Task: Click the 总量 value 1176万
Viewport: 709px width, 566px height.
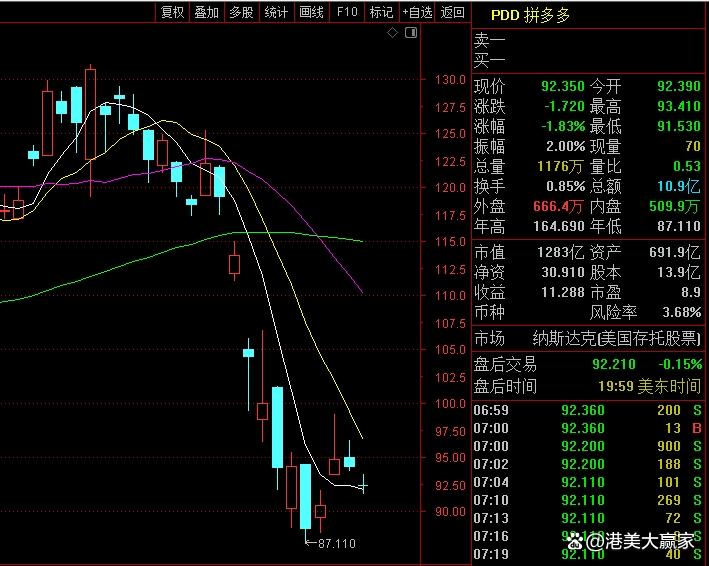Action: pyautogui.click(x=560, y=166)
